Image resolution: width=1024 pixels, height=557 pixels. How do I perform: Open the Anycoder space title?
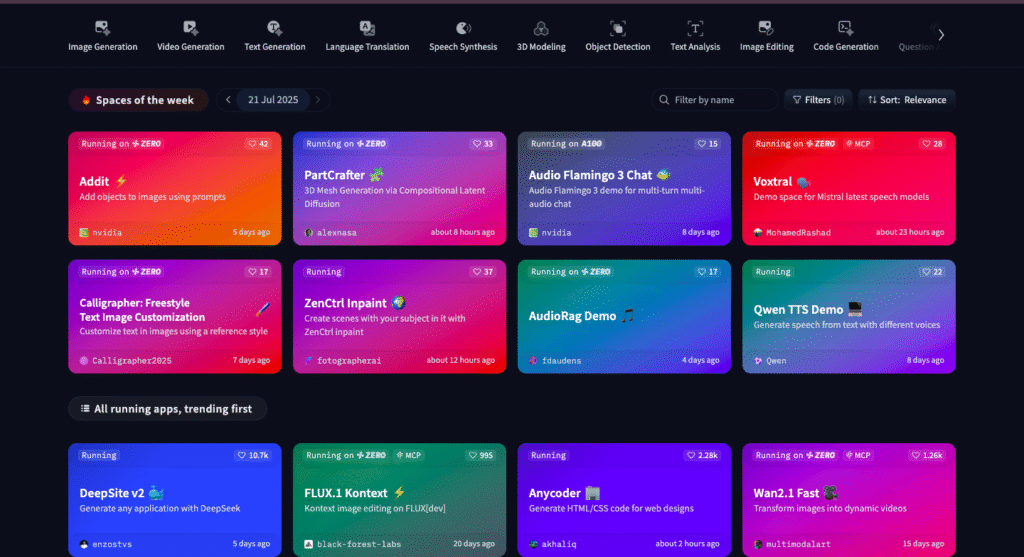coord(554,493)
